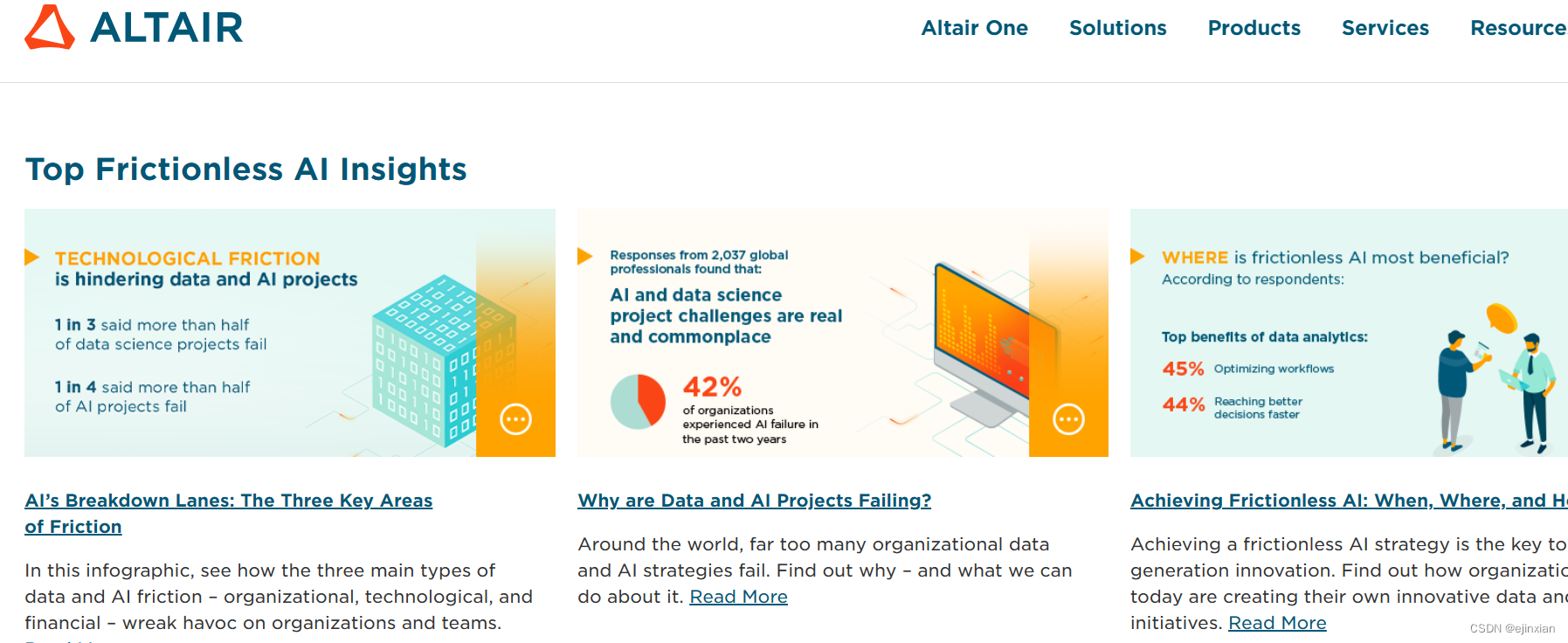Click the two people illustration
This screenshot has width=1568, height=643.
click(x=1495, y=384)
